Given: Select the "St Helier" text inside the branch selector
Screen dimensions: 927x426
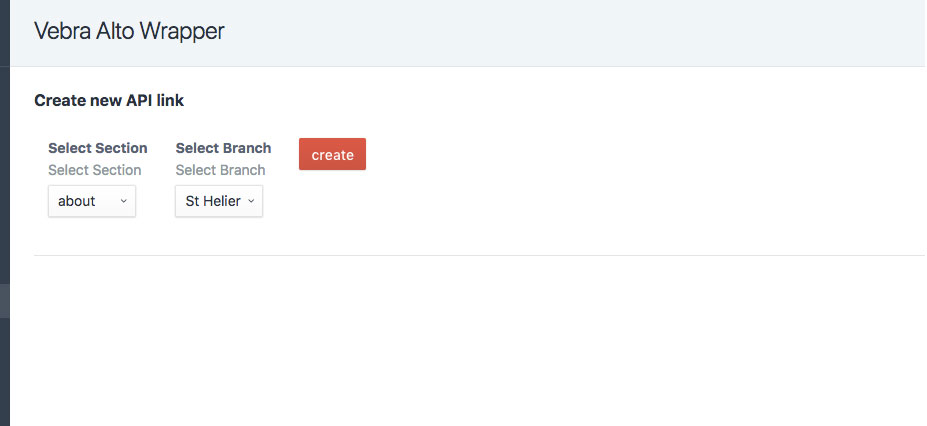Looking at the screenshot, I should click(213, 201).
